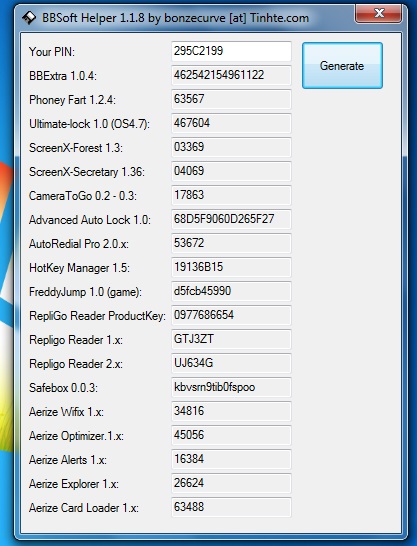Screen dimensions: 417x546
Task: Close the BBSoft Helper window
Action: pyautogui.click(x=379, y=14)
